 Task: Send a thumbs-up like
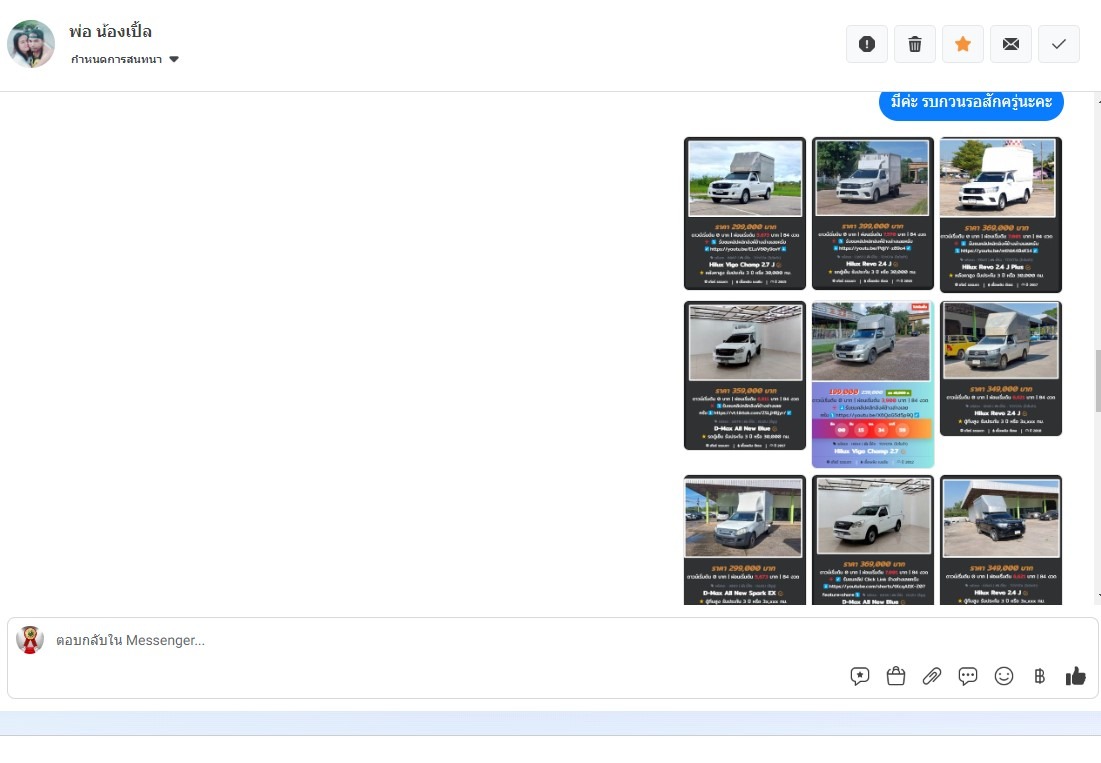pyautogui.click(x=1076, y=676)
